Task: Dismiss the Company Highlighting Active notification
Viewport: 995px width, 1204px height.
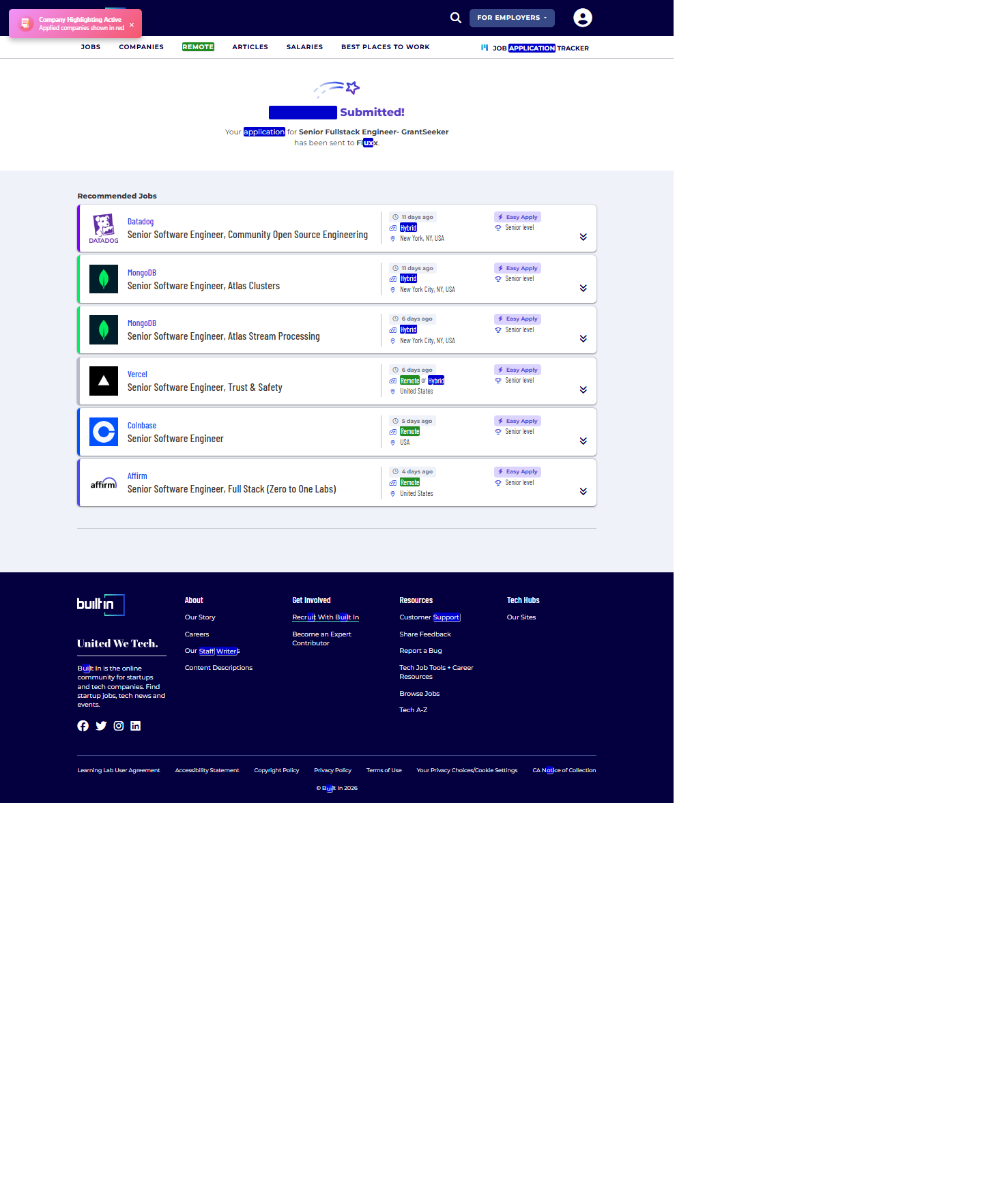Action: pyautogui.click(x=132, y=25)
